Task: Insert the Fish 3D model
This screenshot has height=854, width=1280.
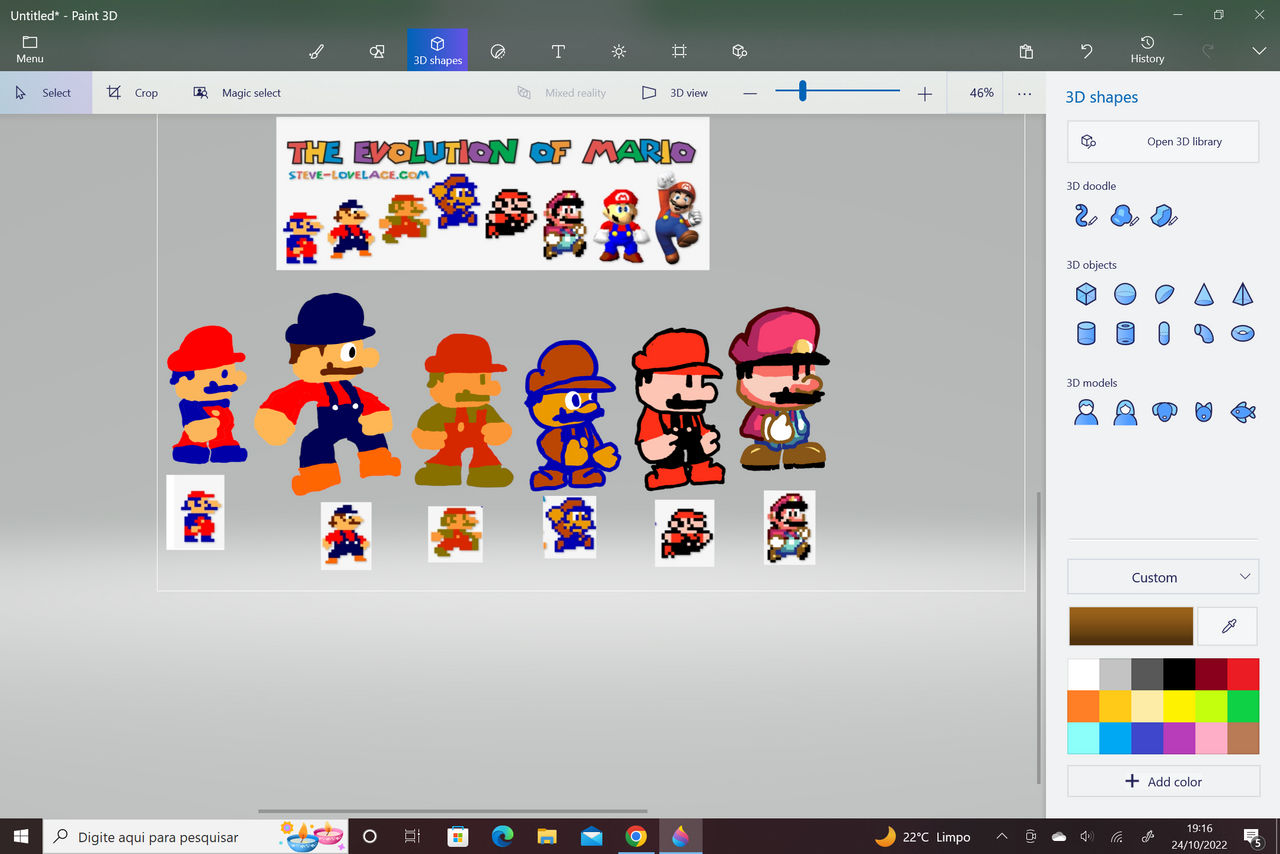Action: point(1242,411)
